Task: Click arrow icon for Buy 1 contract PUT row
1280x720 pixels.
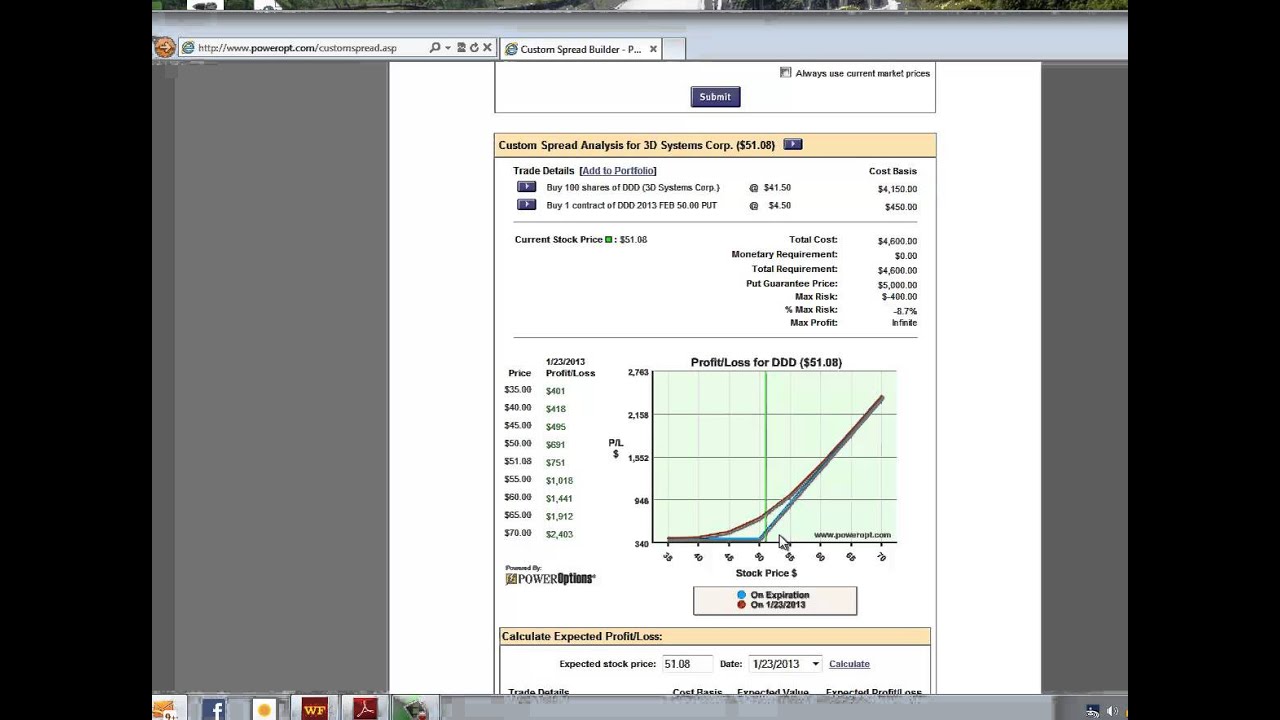Action: pyautogui.click(x=526, y=205)
